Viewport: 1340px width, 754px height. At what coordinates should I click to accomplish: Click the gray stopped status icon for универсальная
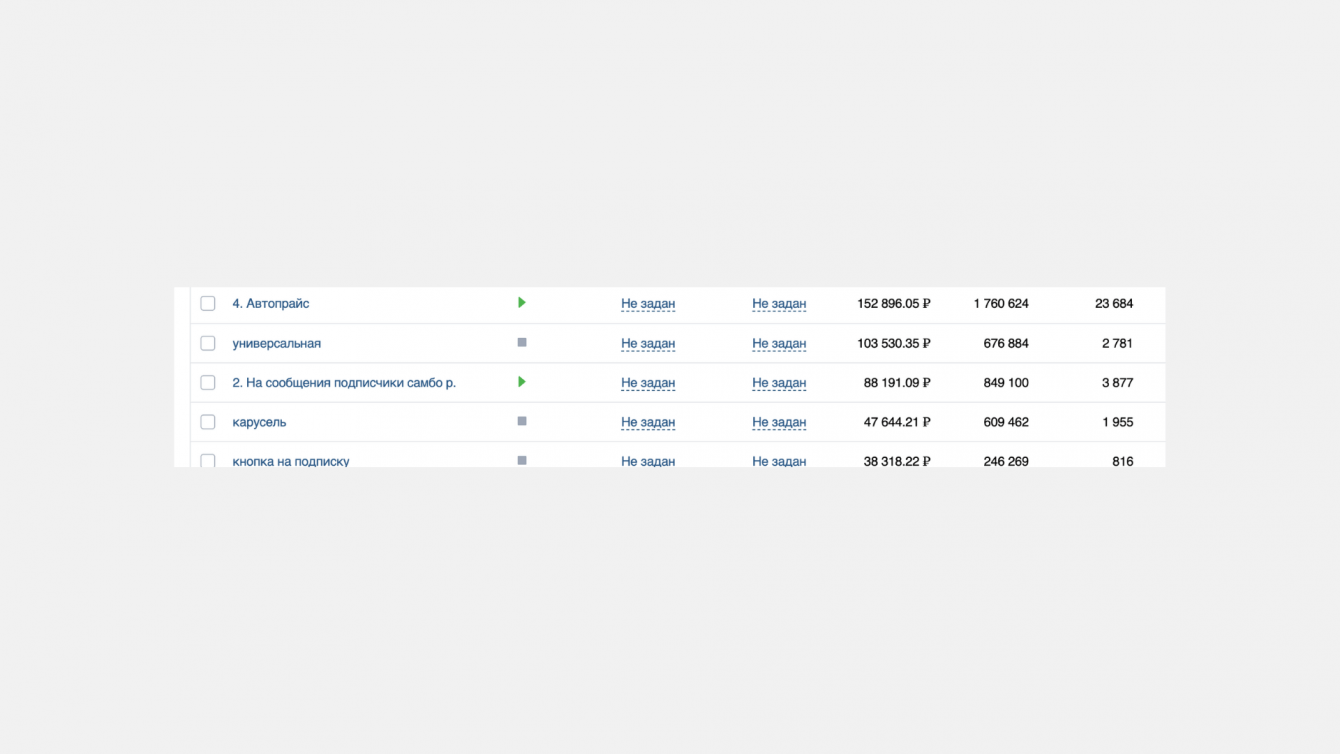521,343
